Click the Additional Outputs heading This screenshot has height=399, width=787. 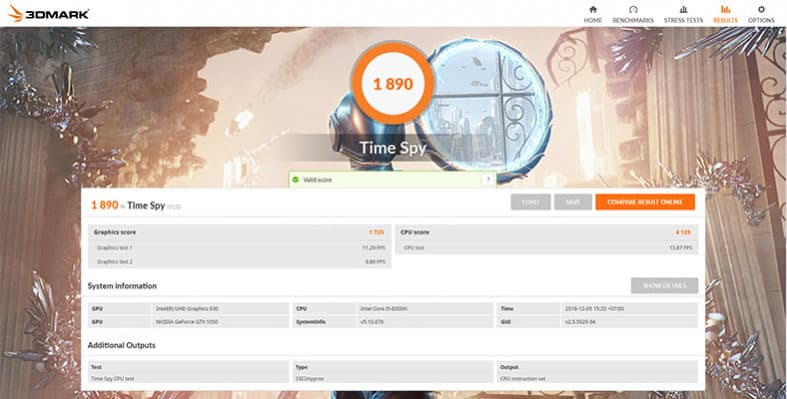[121, 345]
